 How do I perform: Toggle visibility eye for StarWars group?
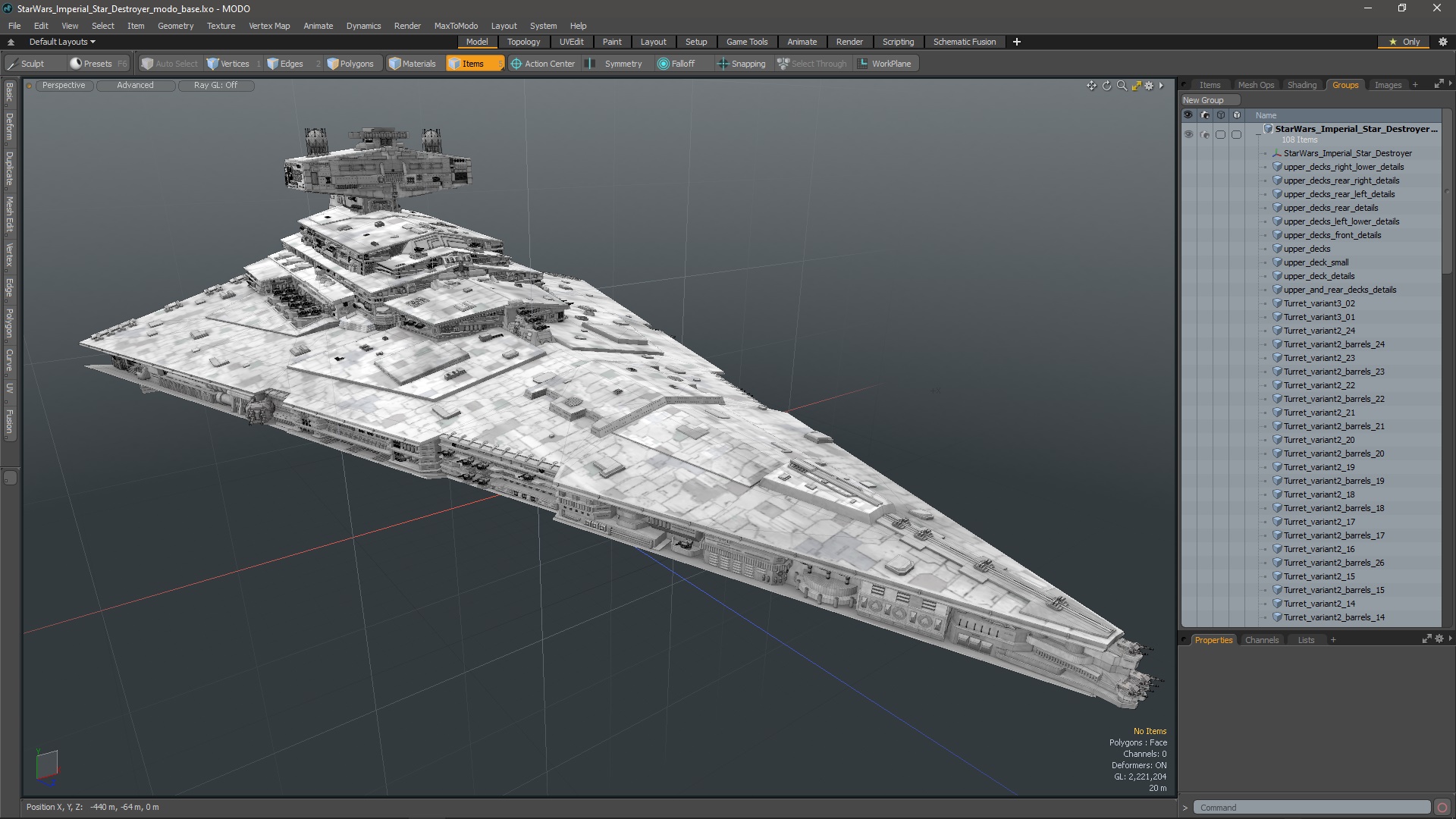coord(1188,134)
